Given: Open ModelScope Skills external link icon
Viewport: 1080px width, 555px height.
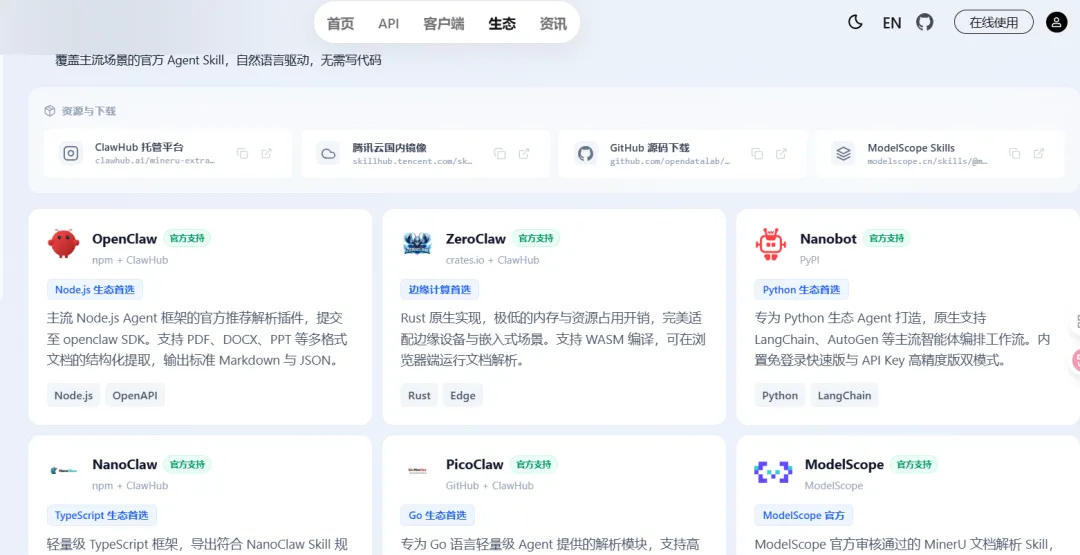Looking at the screenshot, I should [1039, 154].
